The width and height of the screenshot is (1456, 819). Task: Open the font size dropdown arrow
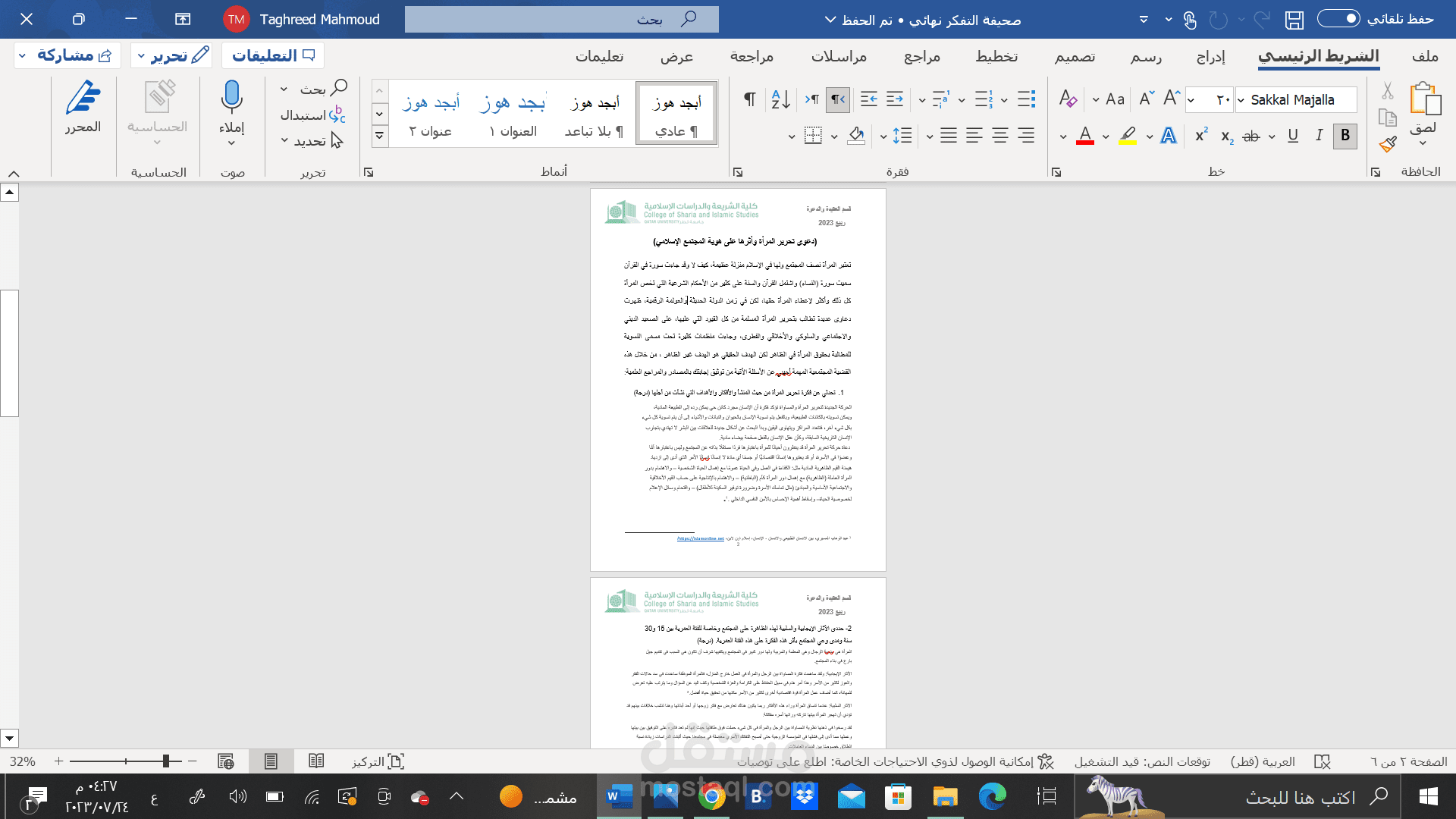coord(1191,100)
